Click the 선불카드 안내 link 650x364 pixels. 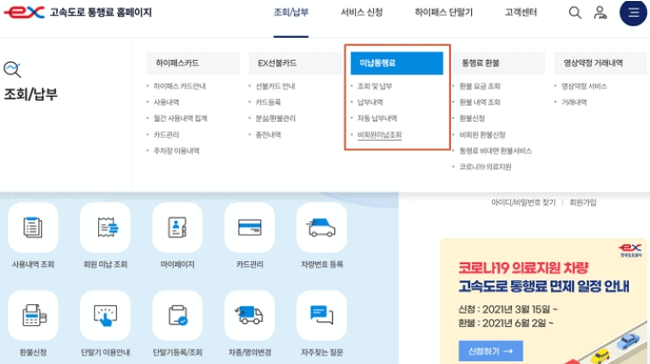(275, 86)
